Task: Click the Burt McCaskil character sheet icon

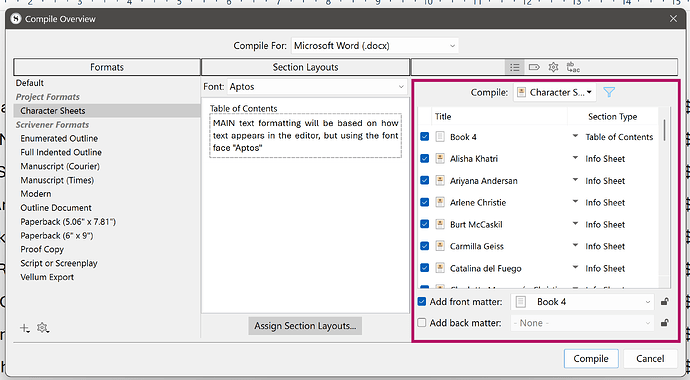Action: tap(440, 224)
